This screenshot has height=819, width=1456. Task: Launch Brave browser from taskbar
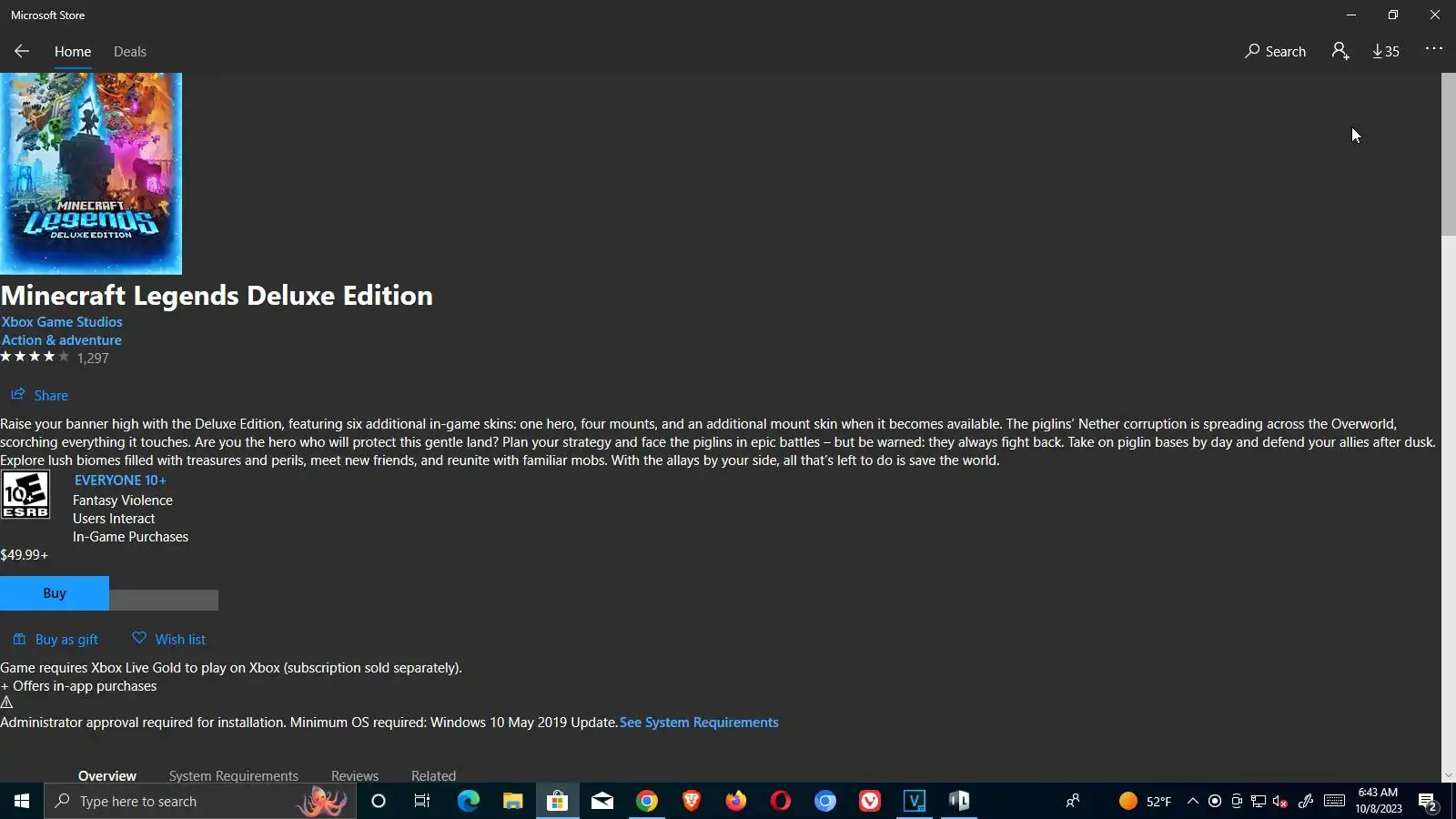point(691,801)
